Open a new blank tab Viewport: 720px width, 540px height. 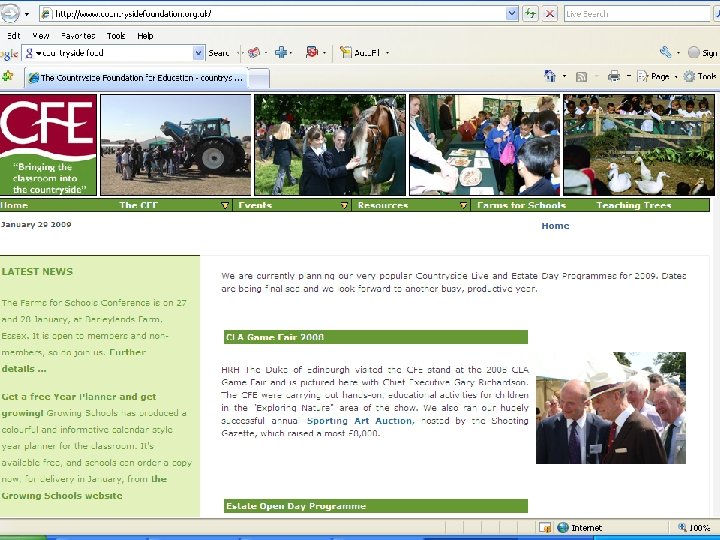[259, 78]
